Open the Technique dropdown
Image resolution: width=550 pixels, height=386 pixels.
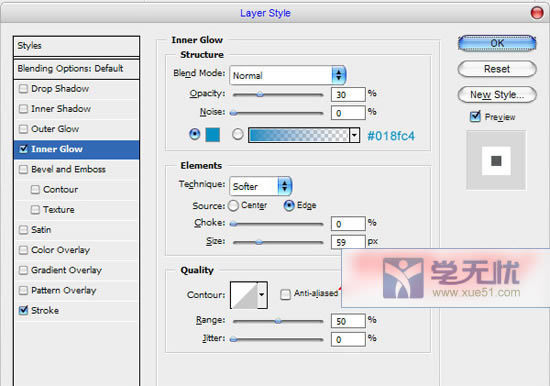261,186
